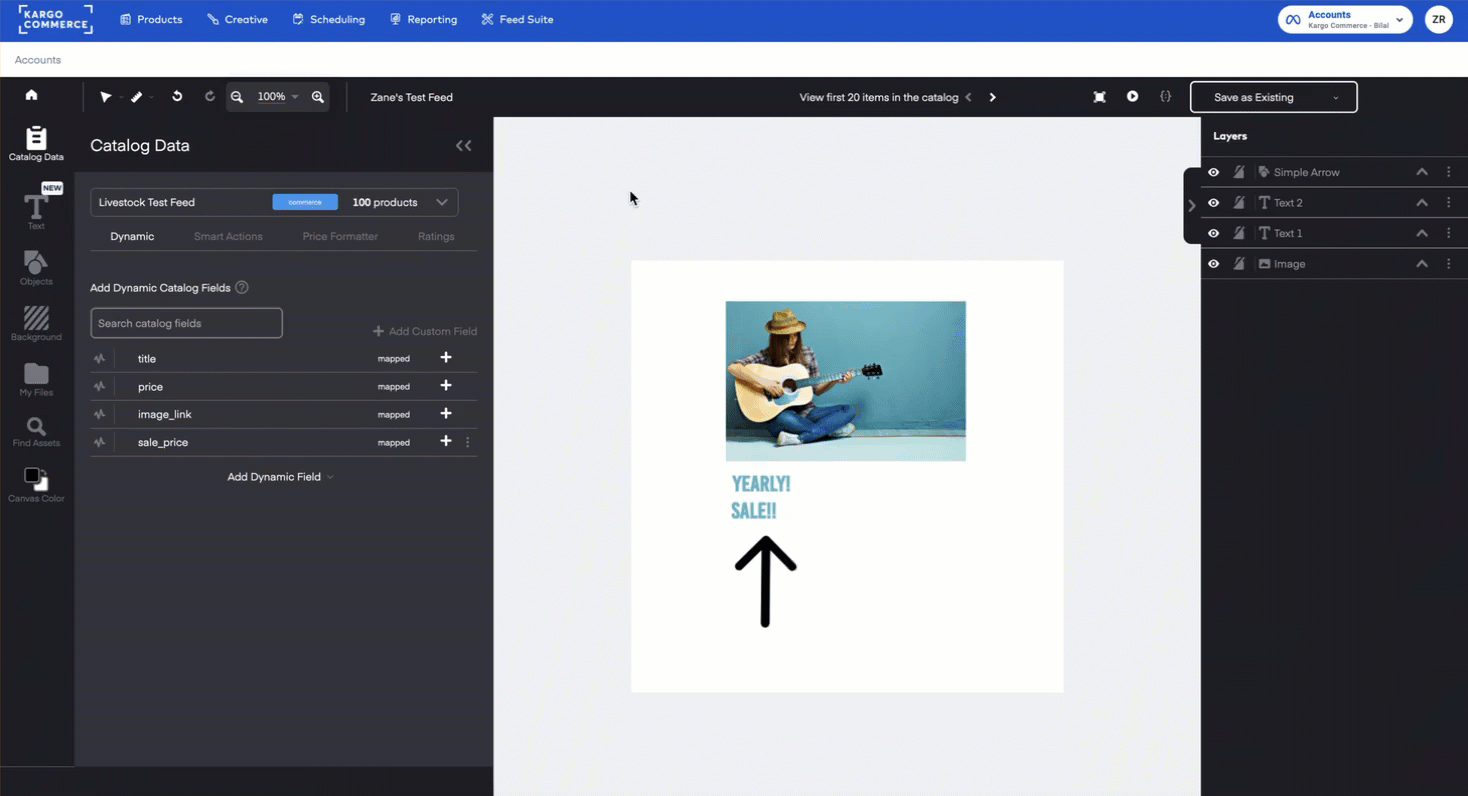This screenshot has width=1468, height=796.
Task: Open the Text tool from the sidebar
Action: point(36,207)
